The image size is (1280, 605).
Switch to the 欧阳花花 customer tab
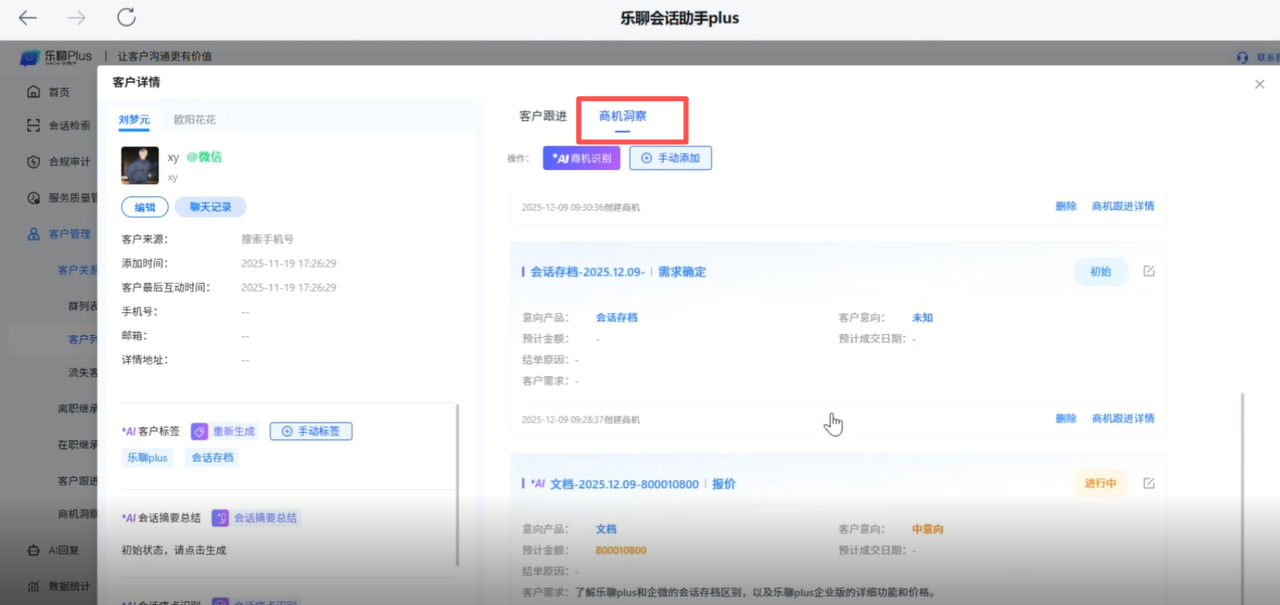194,120
